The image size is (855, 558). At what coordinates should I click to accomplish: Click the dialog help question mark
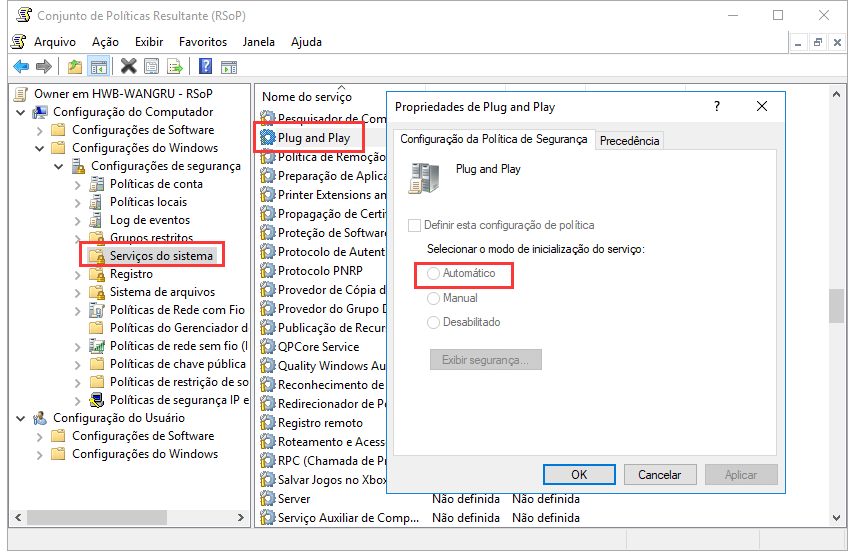[716, 106]
